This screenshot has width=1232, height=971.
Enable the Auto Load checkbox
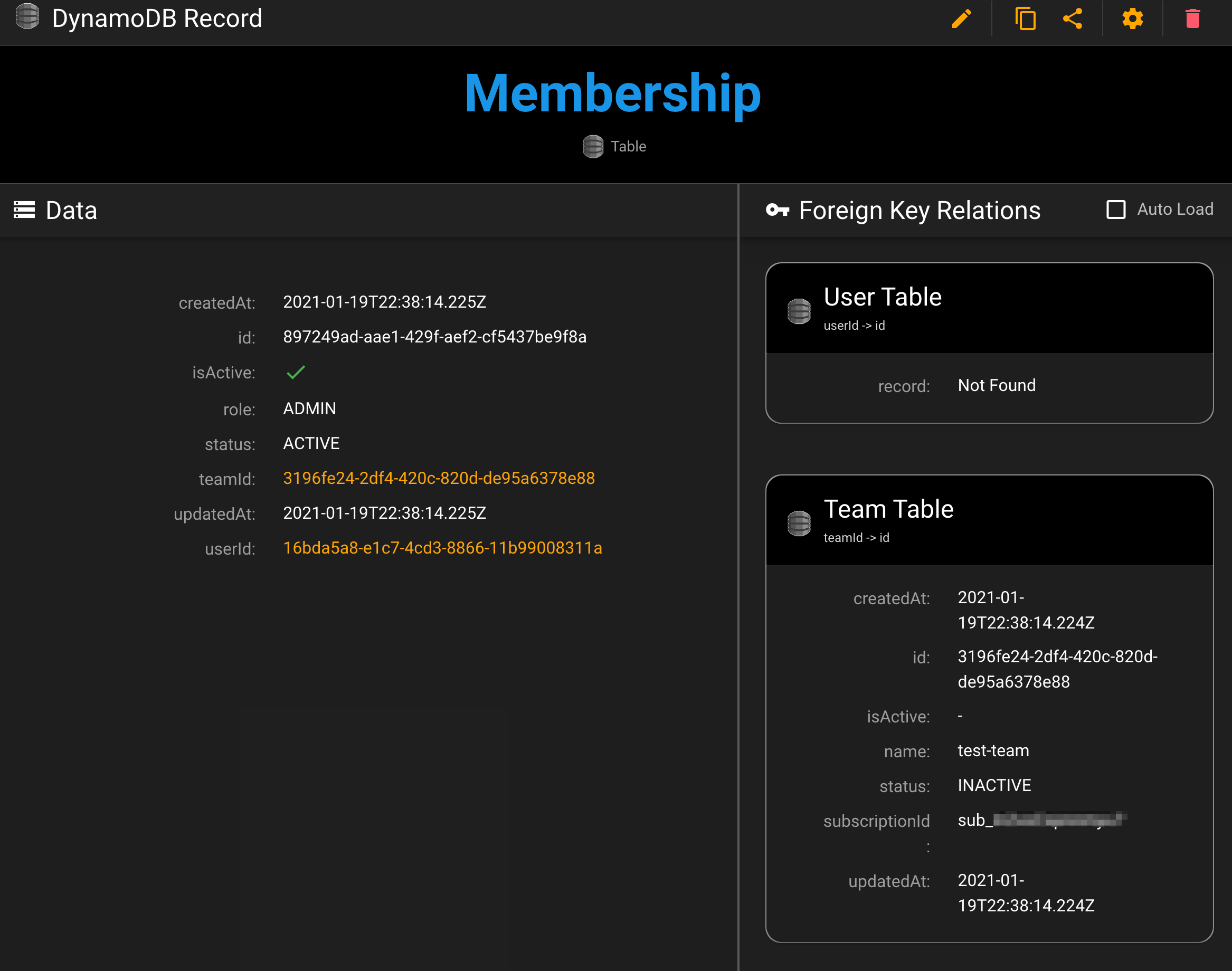coord(1115,209)
